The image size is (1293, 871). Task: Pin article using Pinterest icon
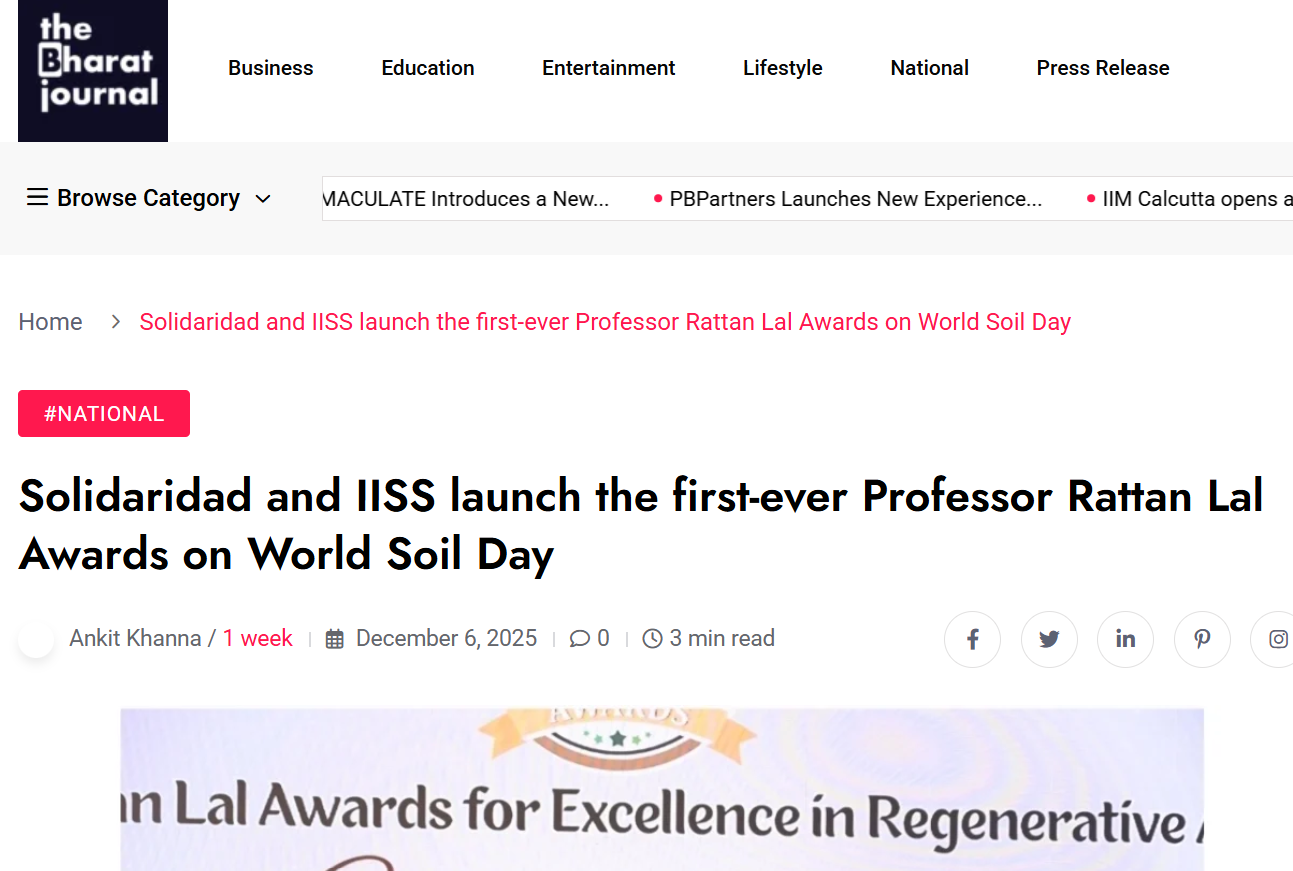click(x=1202, y=639)
